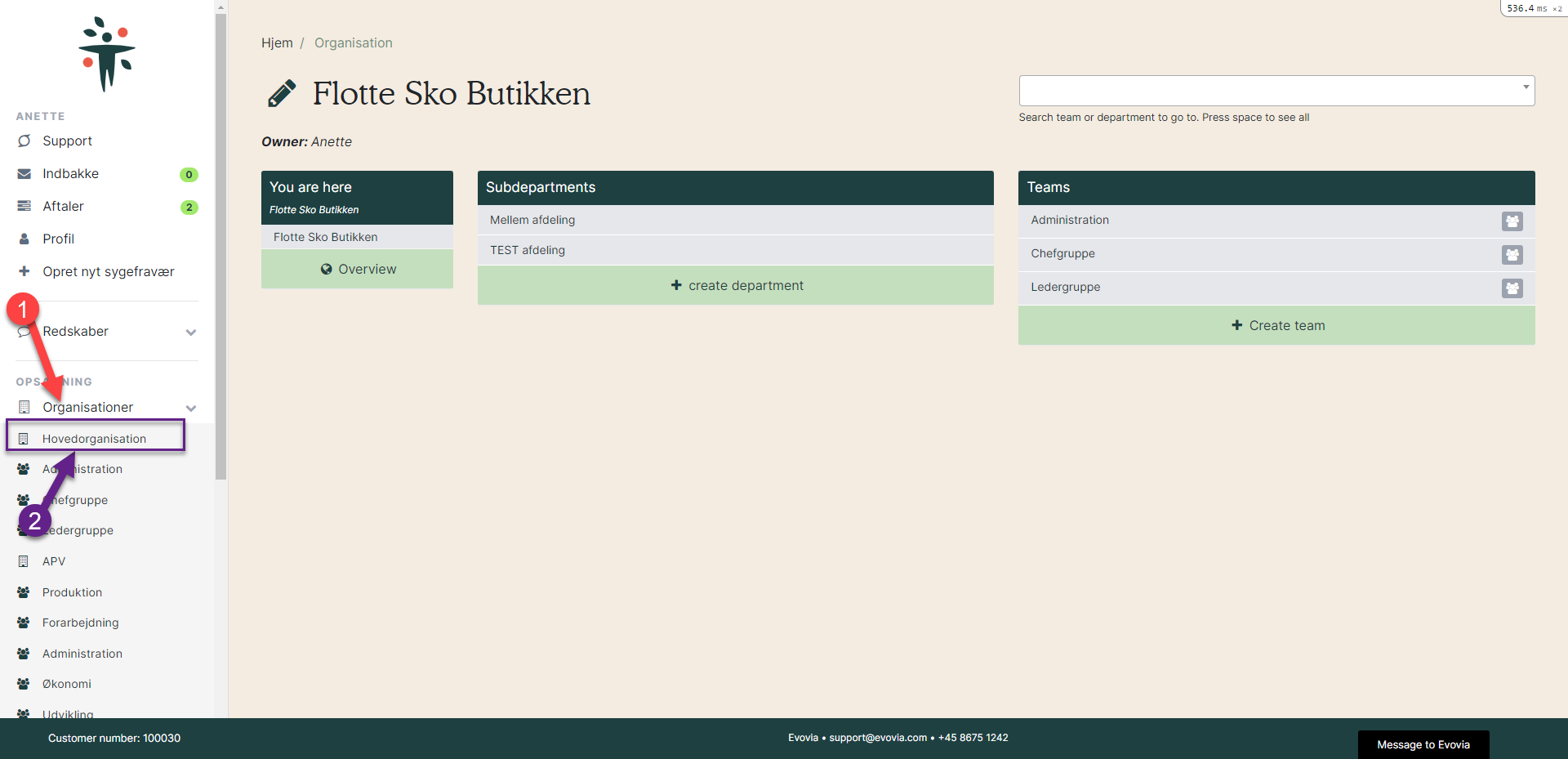
Task: Click the Indbakke envelope icon
Action: coord(24,174)
